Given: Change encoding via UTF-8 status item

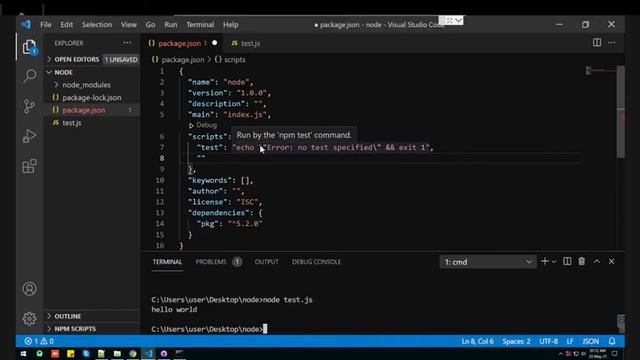Looking at the screenshot, I should pos(549,341).
